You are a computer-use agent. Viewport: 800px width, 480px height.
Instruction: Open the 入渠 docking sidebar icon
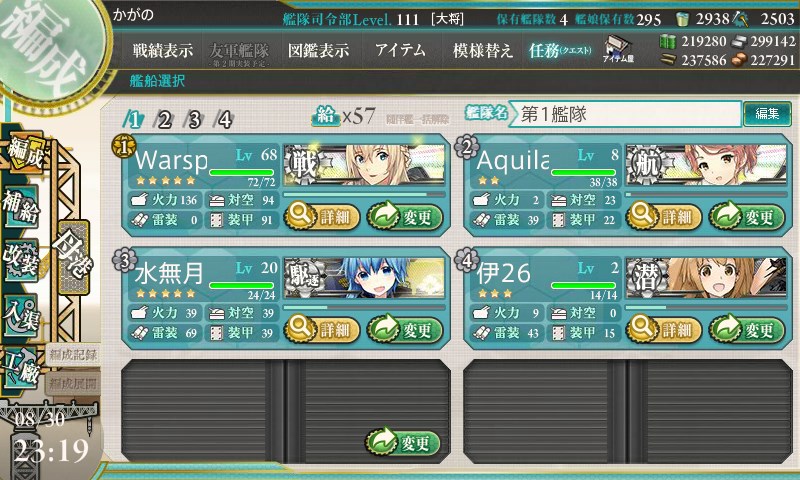[21, 315]
